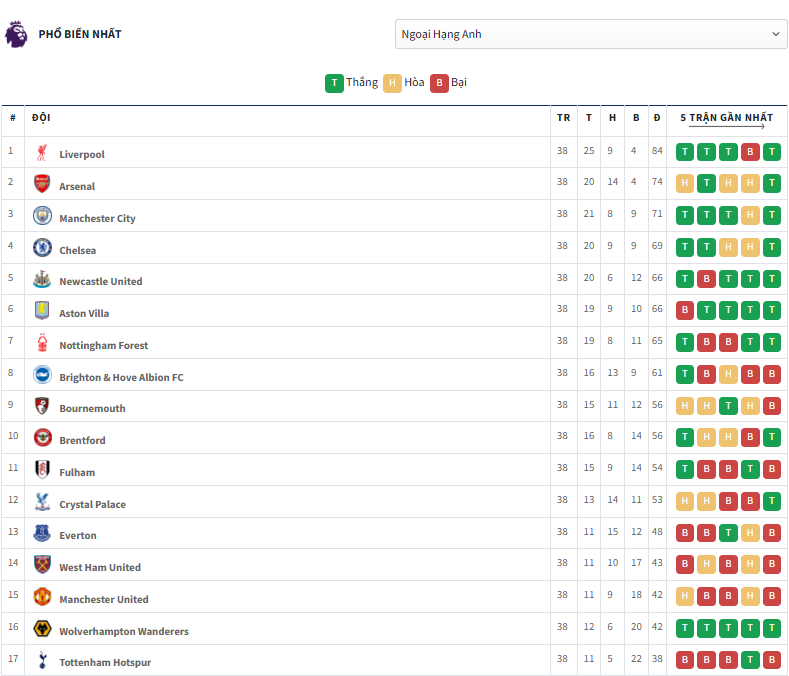
Task: Open the Nottingham Forest team link
Action: (x=103, y=345)
